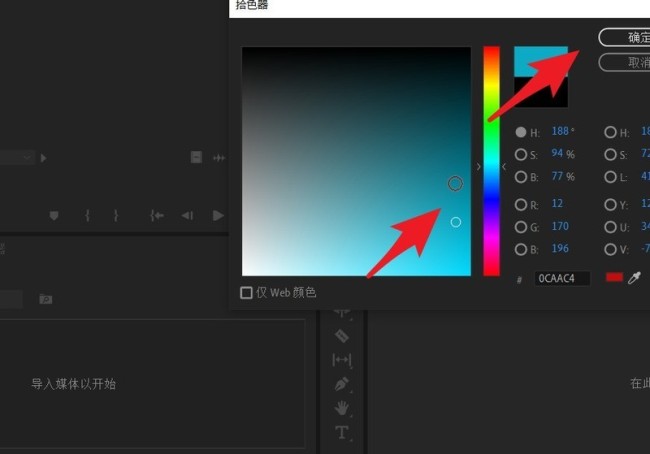
Task: Select the Y radio button in YUV
Action: 610,204
